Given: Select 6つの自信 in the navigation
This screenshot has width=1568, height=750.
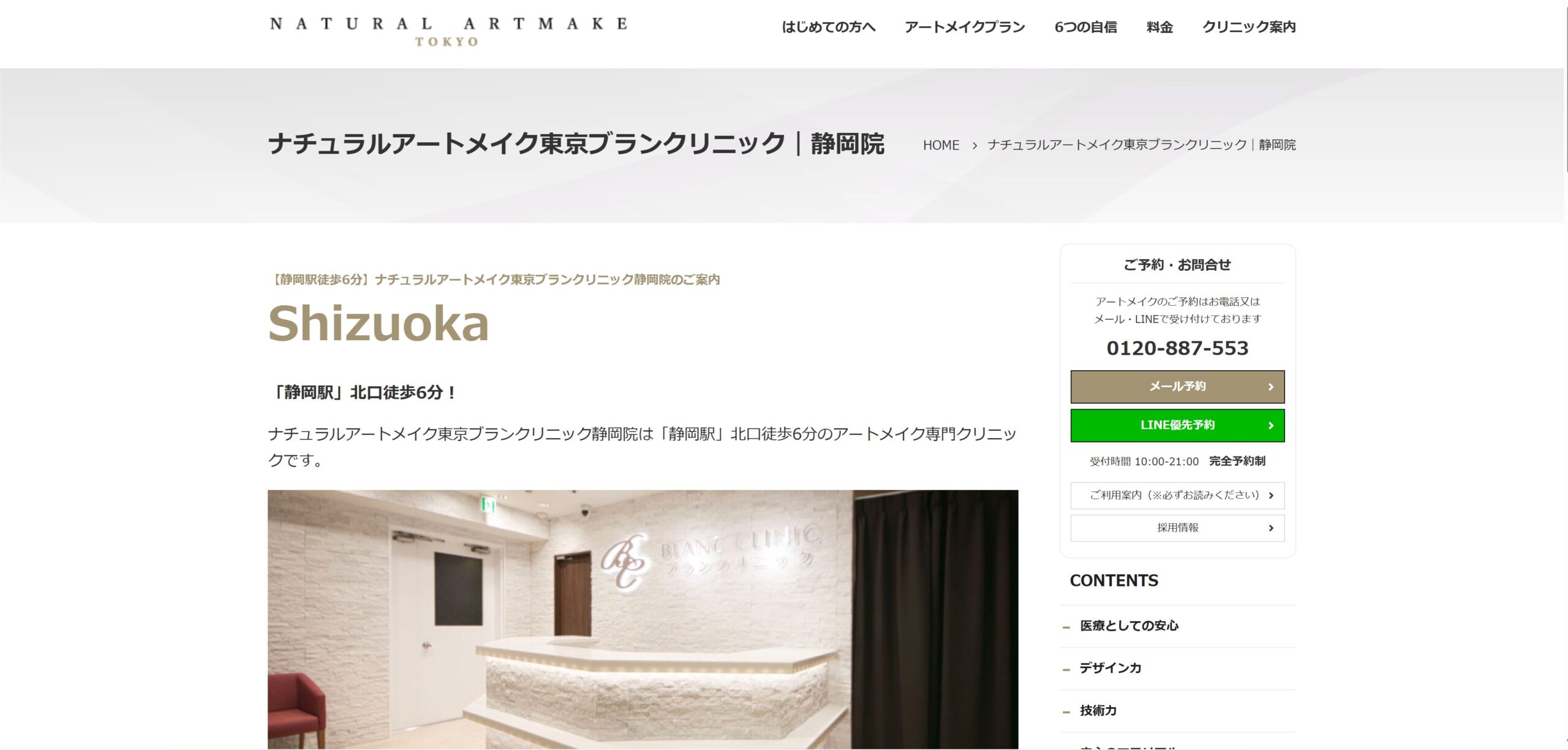Looking at the screenshot, I should pos(1085,27).
